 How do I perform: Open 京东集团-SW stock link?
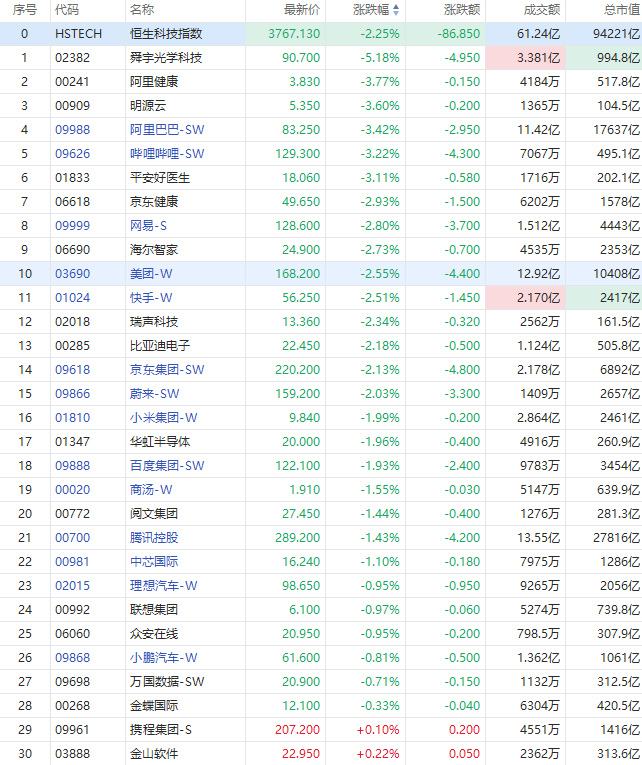167,370
